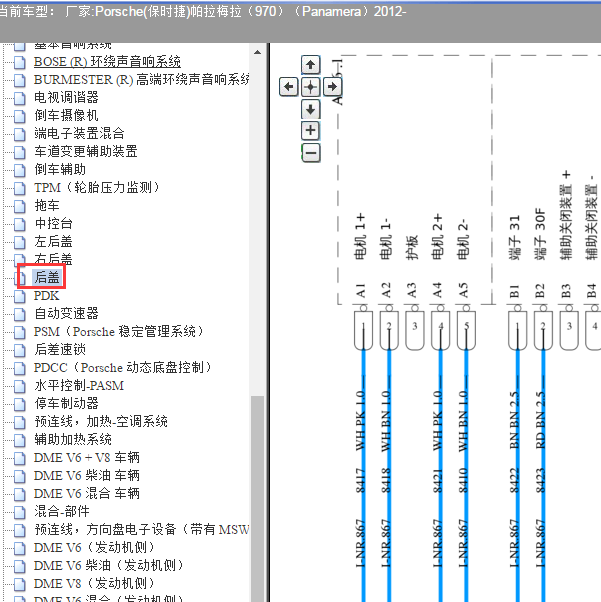This screenshot has height=602, width=601.
Task: Open 左后盖 wiring diagram
Action: tap(53, 242)
